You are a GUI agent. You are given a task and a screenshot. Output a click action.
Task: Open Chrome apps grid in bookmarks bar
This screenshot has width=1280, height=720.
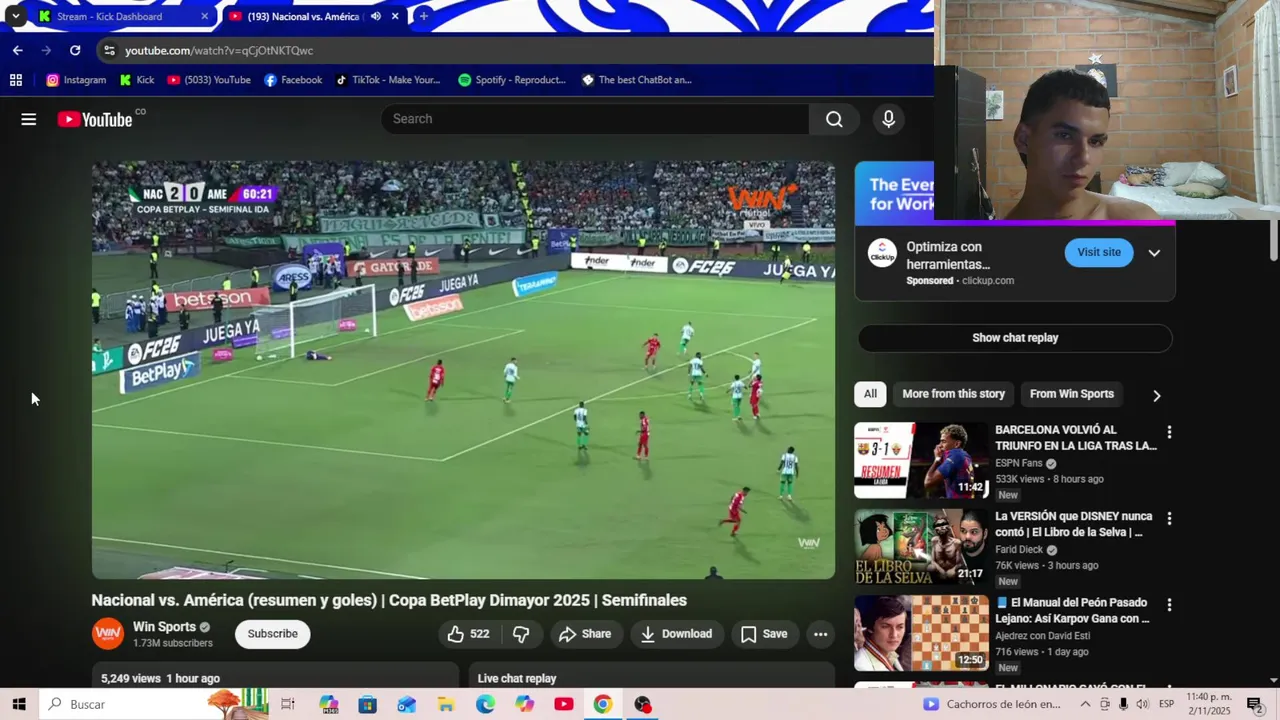click(x=16, y=80)
